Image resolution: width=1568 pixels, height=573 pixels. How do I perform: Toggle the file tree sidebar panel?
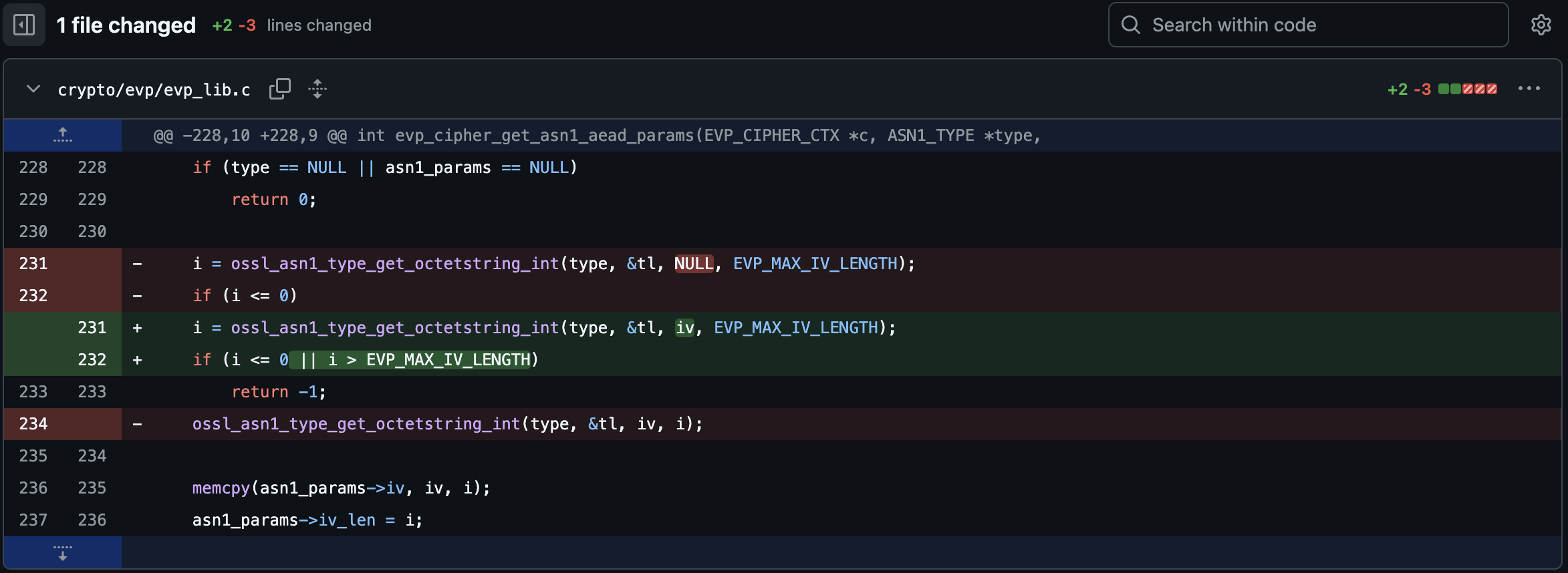pyautogui.click(x=24, y=25)
